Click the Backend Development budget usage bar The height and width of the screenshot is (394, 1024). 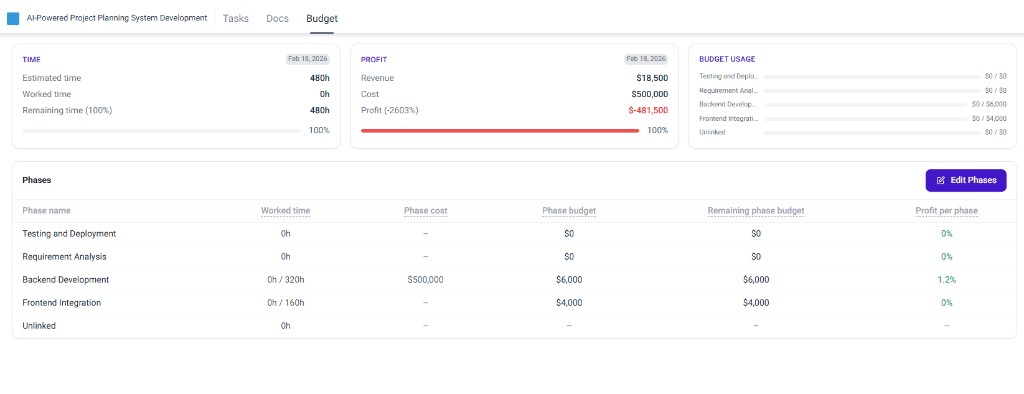tap(865, 105)
